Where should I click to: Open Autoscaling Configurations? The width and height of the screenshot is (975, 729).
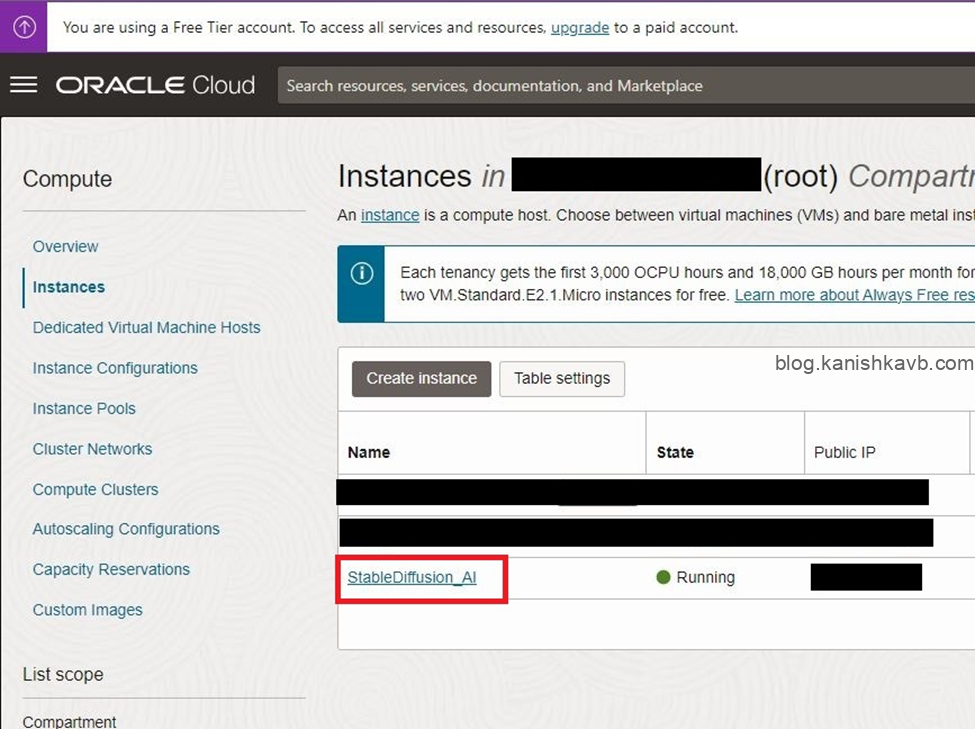point(126,529)
